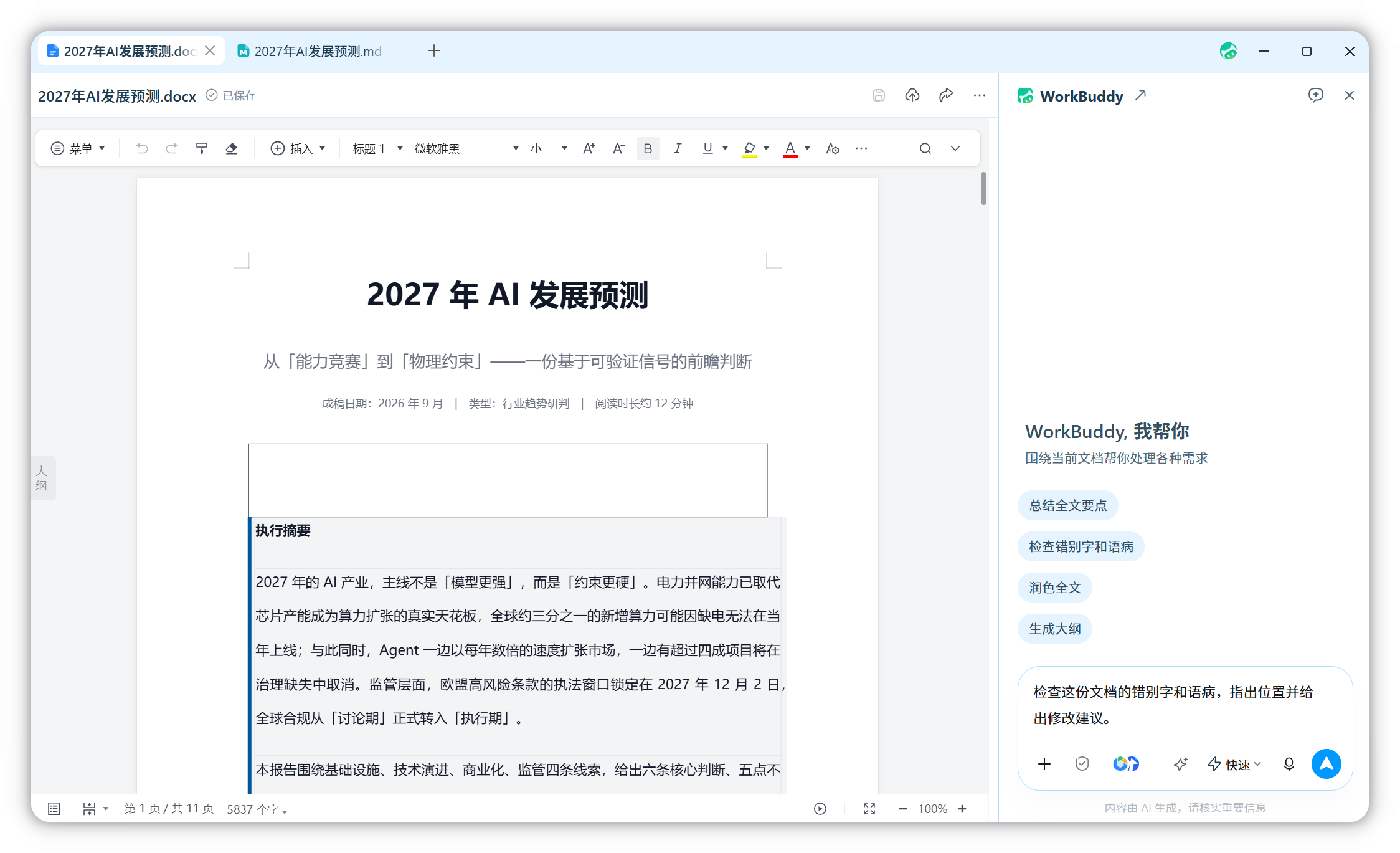
Task: Click the share arrow icon
Action: coord(945,95)
